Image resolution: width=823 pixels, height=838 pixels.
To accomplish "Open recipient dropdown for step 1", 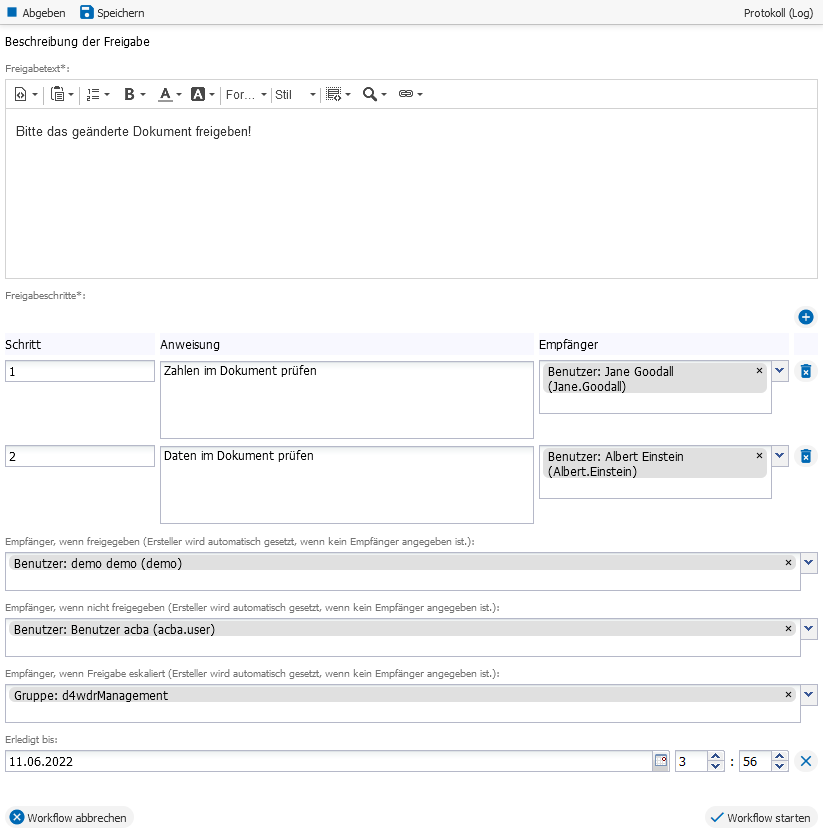I will 780,370.
